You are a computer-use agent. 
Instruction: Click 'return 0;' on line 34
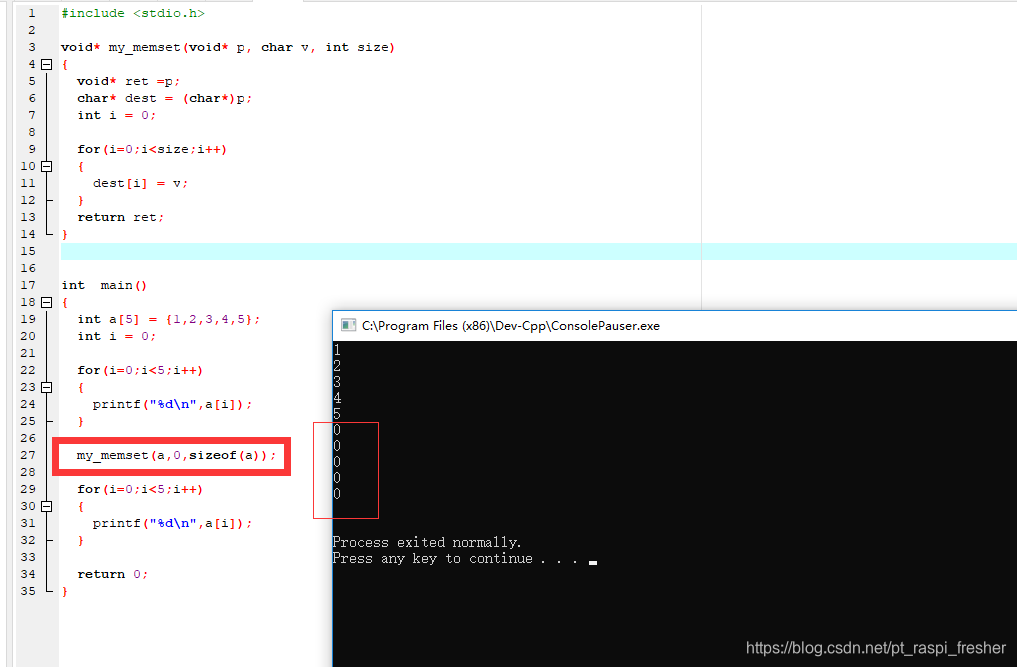[113, 574]
